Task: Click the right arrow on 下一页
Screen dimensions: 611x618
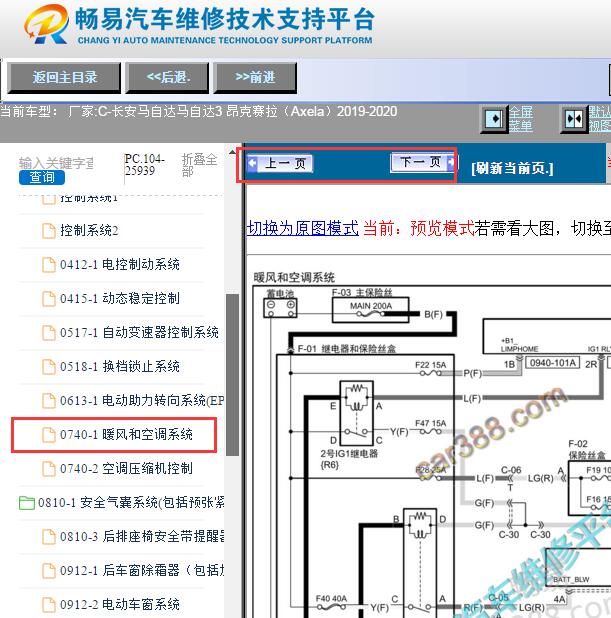Action: 451,162
